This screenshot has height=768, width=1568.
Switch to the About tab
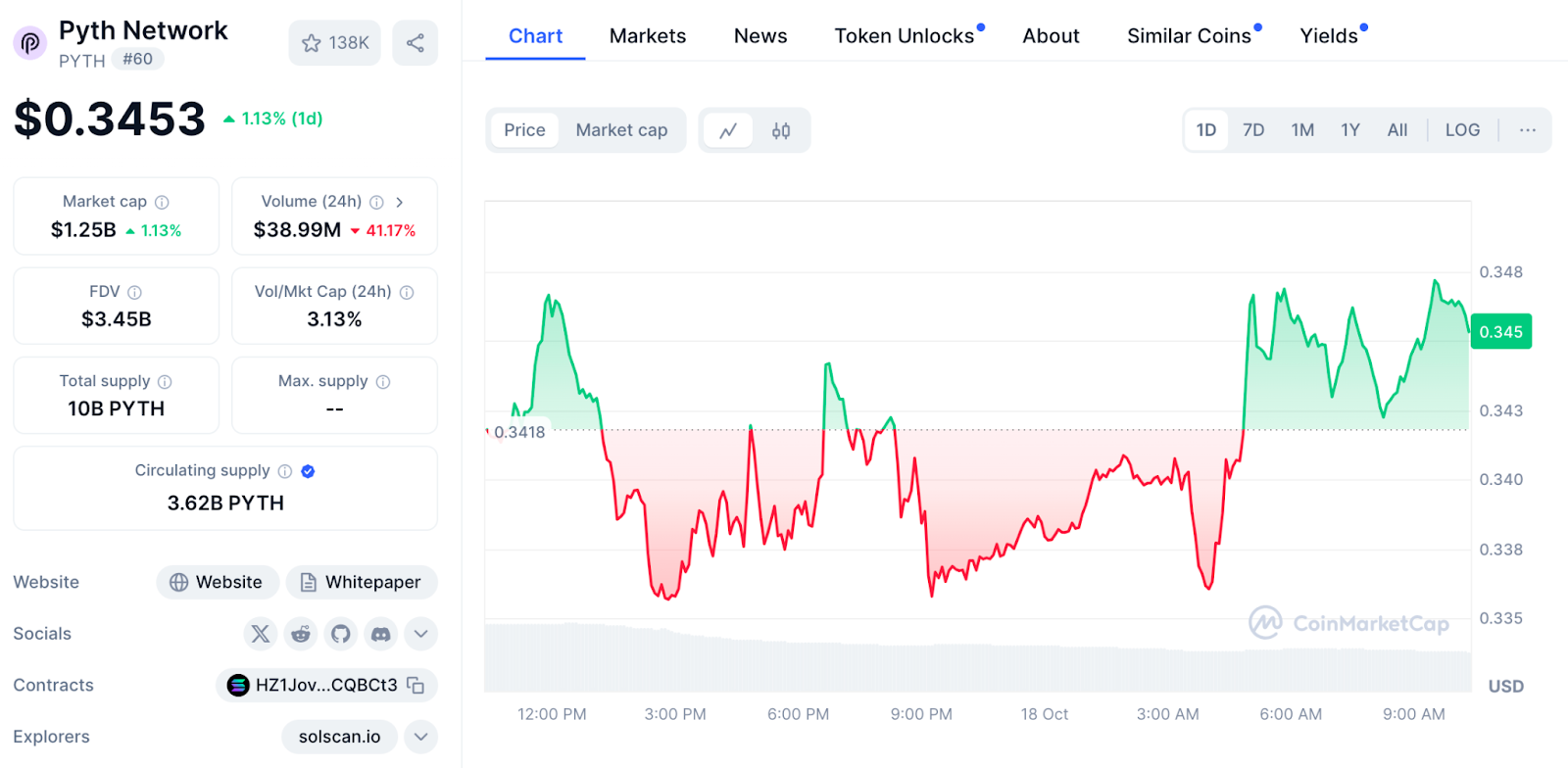click(1051, 36)
